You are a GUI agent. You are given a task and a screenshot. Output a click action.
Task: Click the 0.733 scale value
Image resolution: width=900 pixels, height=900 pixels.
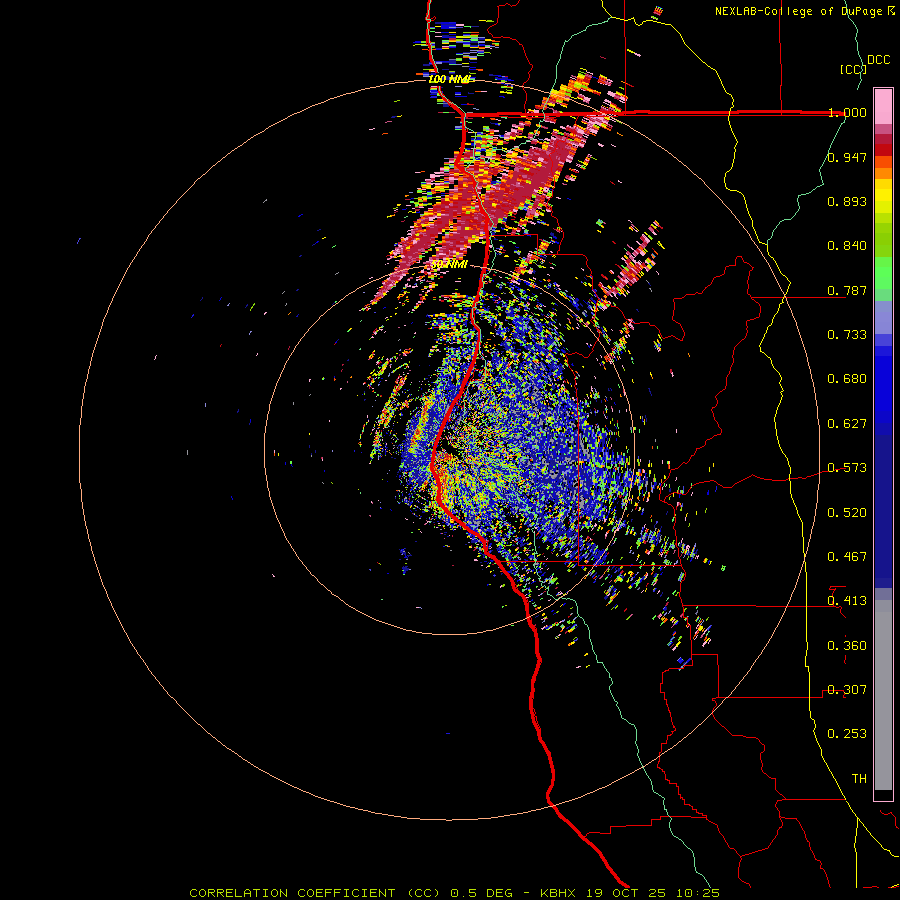[847, 335]
